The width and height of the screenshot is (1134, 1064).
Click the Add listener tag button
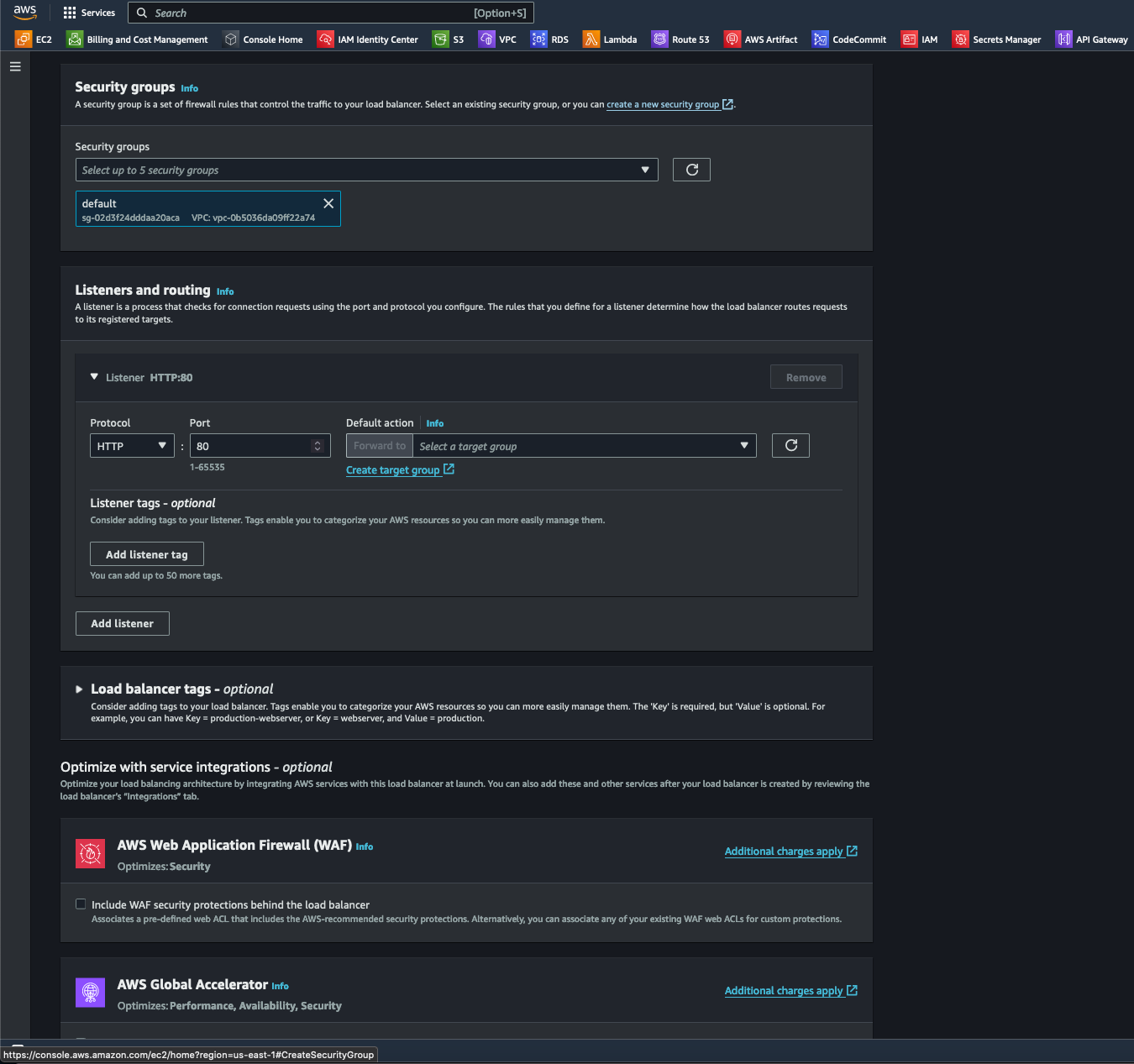[x=147, y=554]
